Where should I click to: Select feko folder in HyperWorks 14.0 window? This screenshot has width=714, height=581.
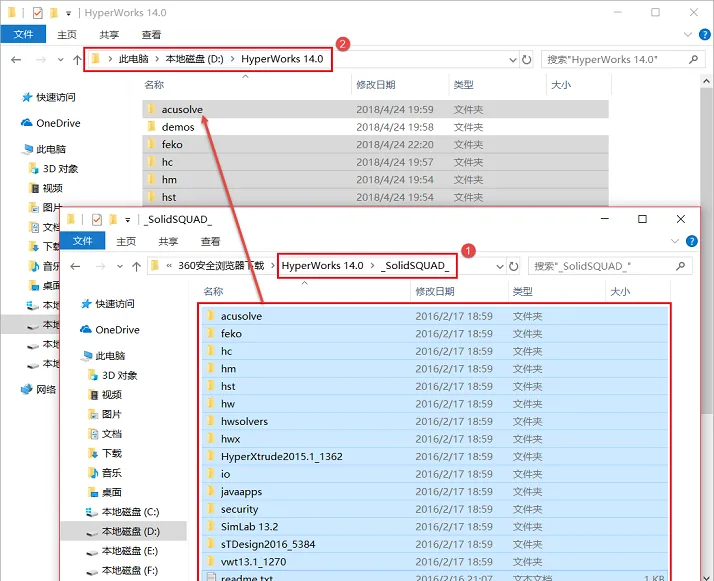pos(375,144)
